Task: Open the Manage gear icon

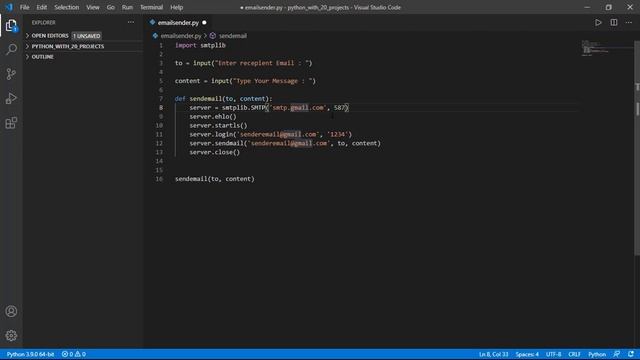Action: pos(11,336)
